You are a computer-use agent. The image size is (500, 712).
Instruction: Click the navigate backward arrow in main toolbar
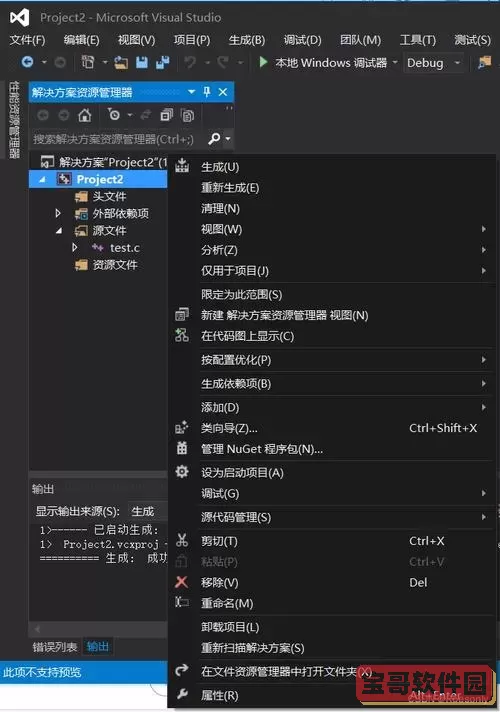click(27, 62)
